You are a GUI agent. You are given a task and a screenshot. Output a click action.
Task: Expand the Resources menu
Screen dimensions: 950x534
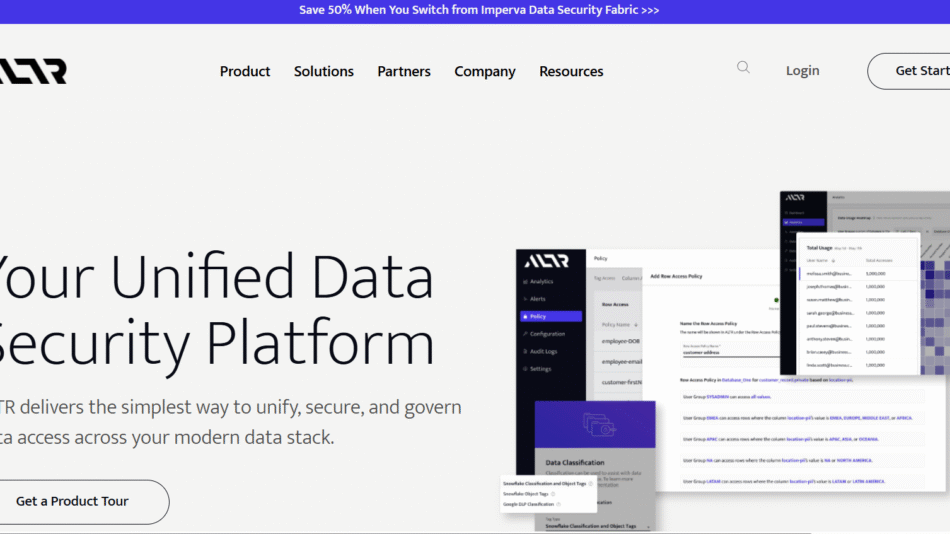pos(571,71)
